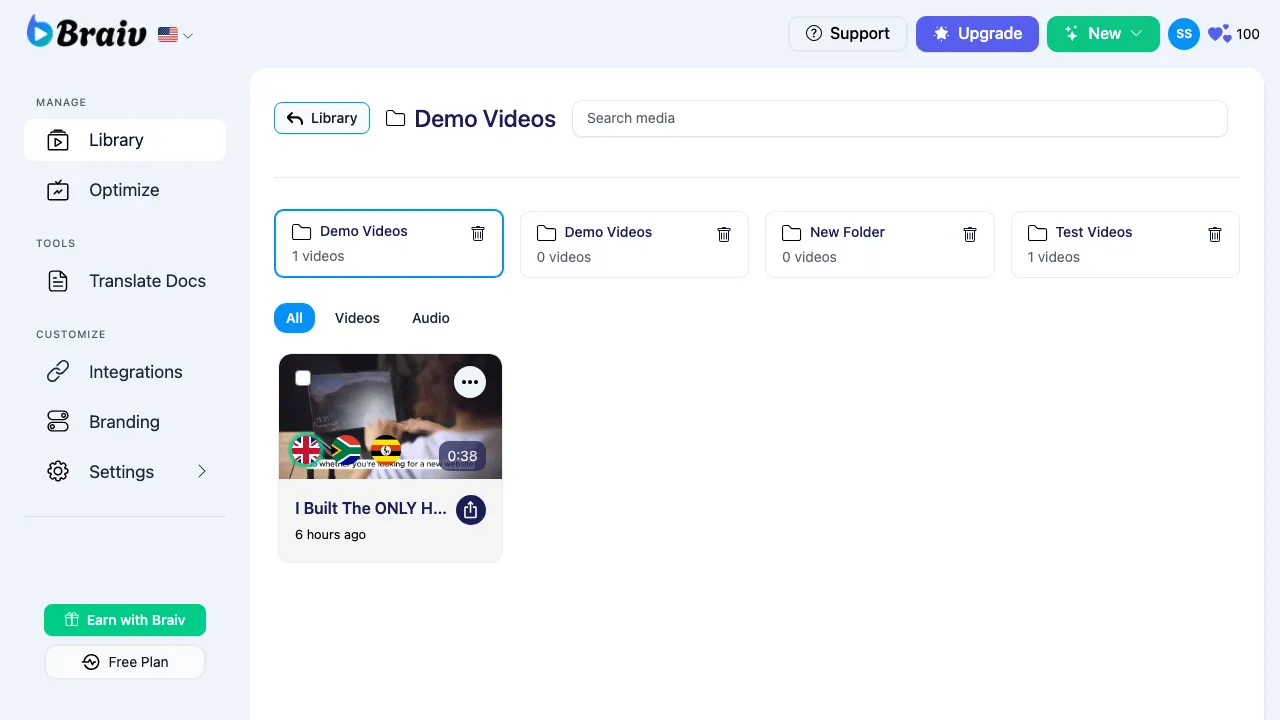This screenshot has height=720, width=1280.
Task: Open the New dropdown menu
Action: [x=1103, y=34]
